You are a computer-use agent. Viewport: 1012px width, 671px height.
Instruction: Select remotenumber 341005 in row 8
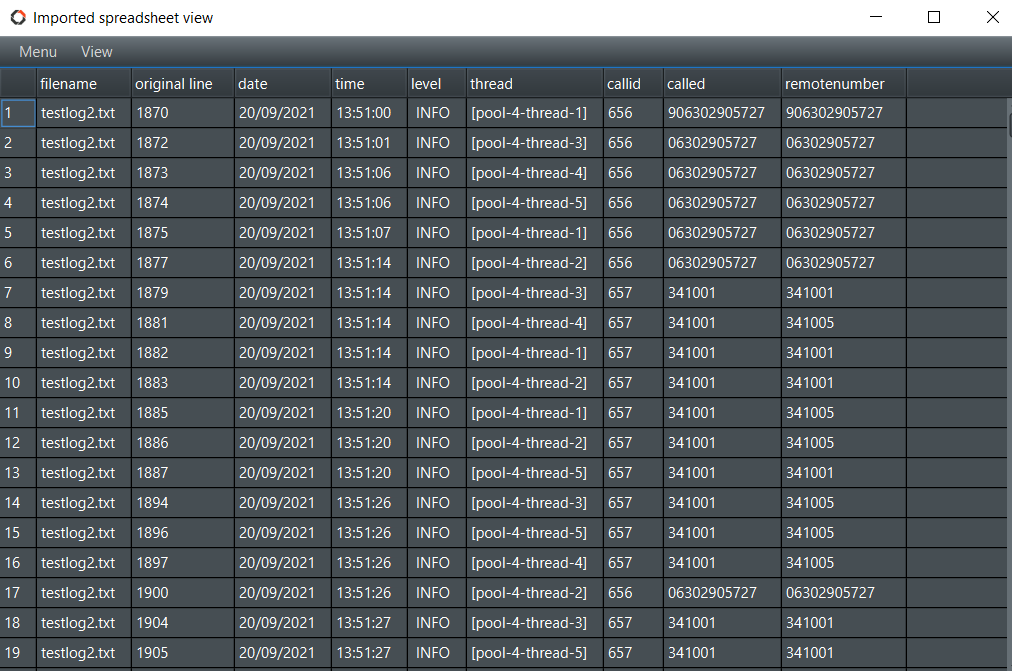point(844,323)
